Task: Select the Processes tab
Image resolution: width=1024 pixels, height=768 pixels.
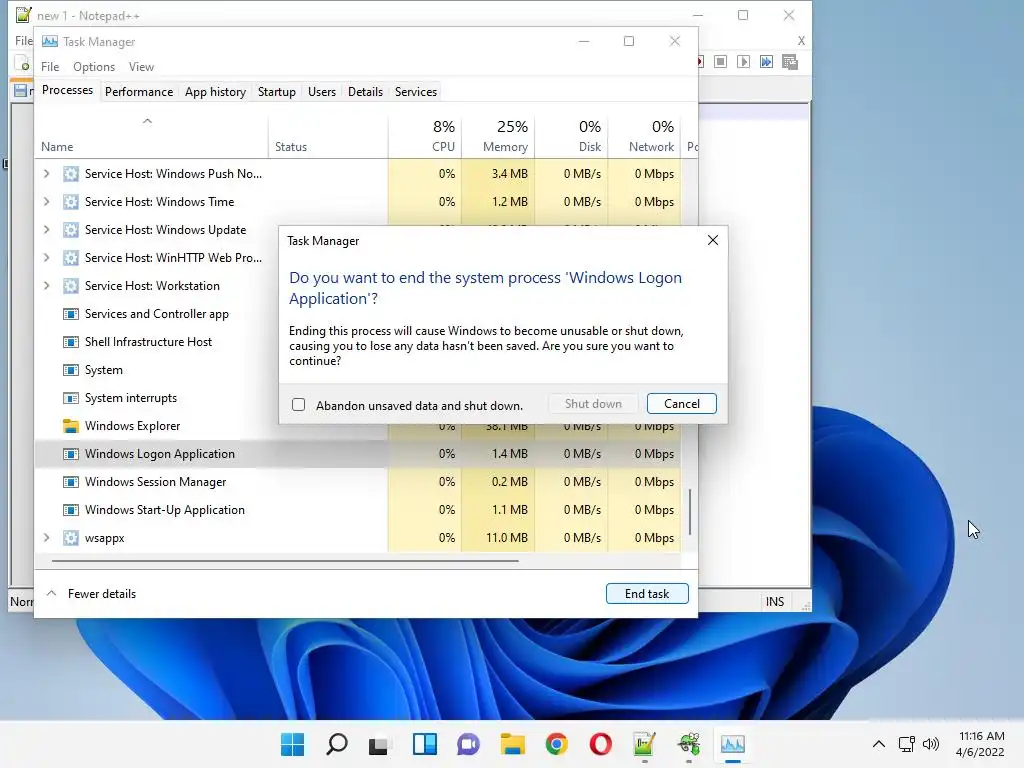Action: coord(67,90)
